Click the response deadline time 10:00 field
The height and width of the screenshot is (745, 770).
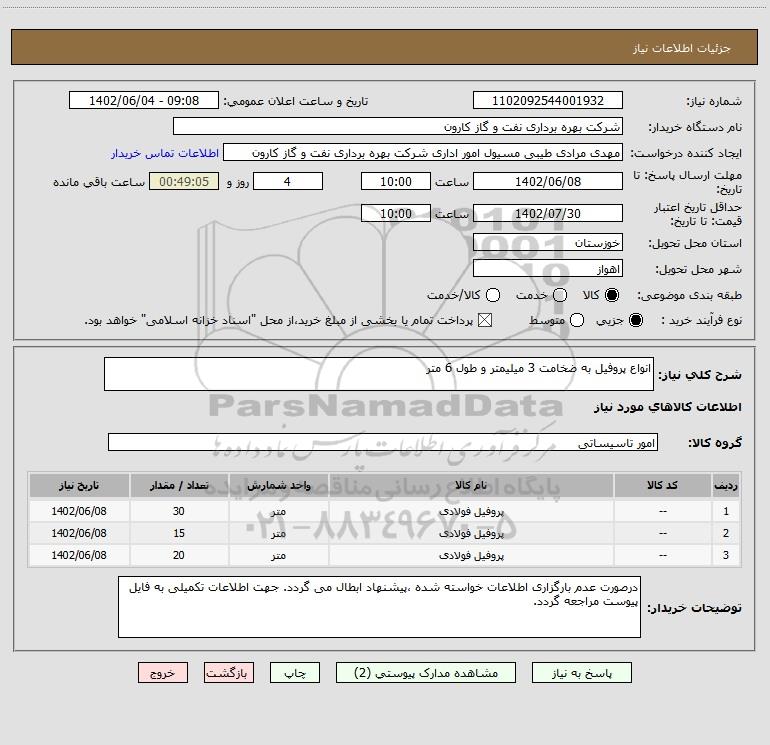[396, 181]
